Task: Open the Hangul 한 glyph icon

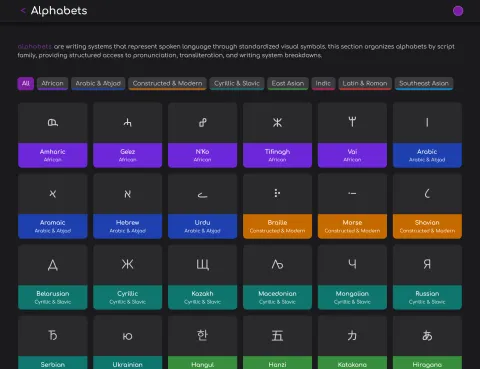Action: (x=203, y=335)
